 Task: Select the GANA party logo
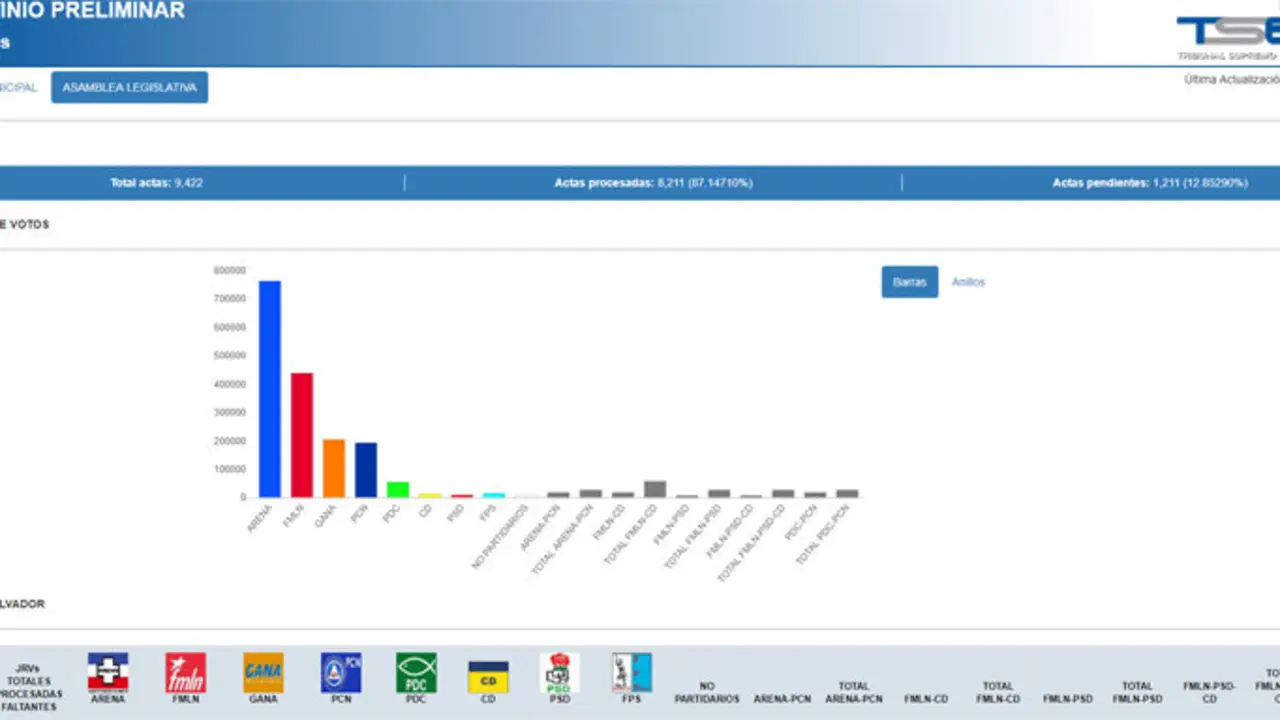click(x=262, y=673)
